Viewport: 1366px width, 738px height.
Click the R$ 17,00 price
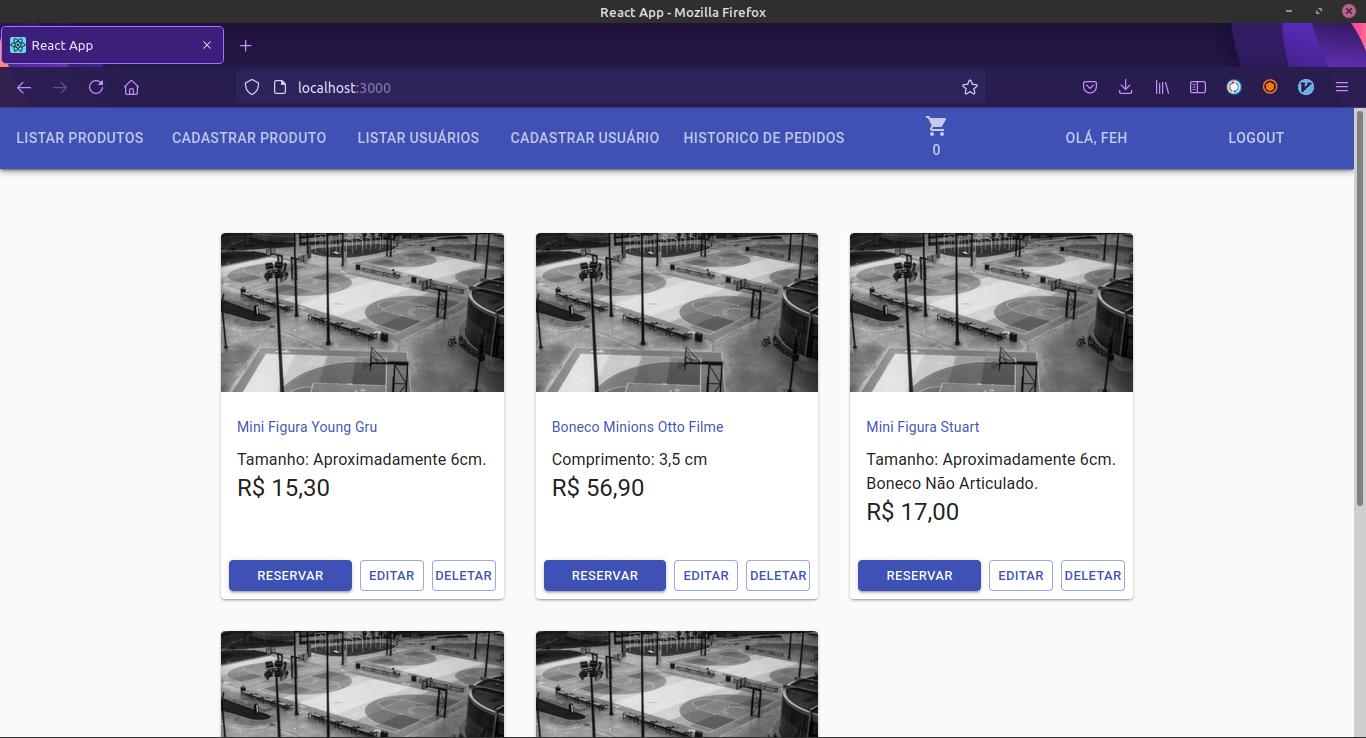913,512
